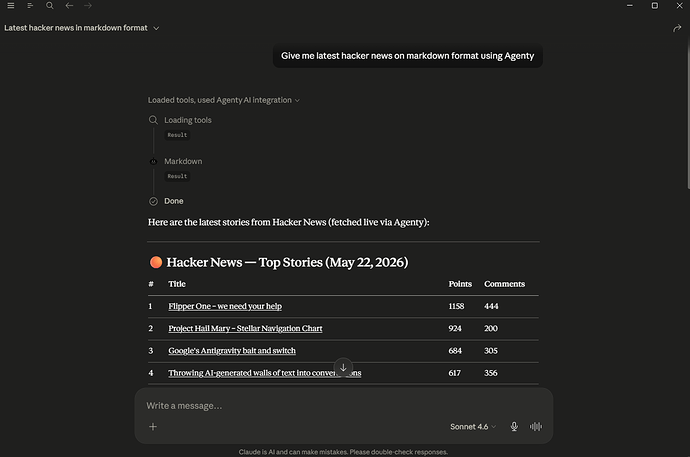Show the Loading tools Result badge

[x=177, y=135]
